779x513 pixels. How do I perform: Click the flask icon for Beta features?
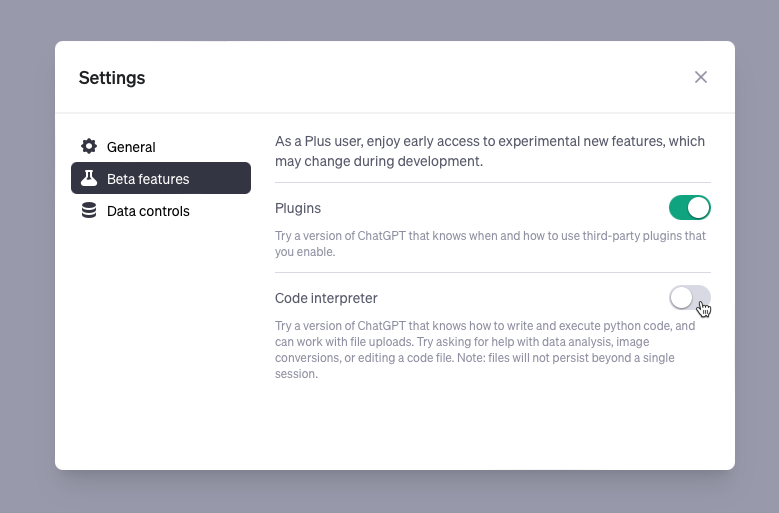point(89,179)
